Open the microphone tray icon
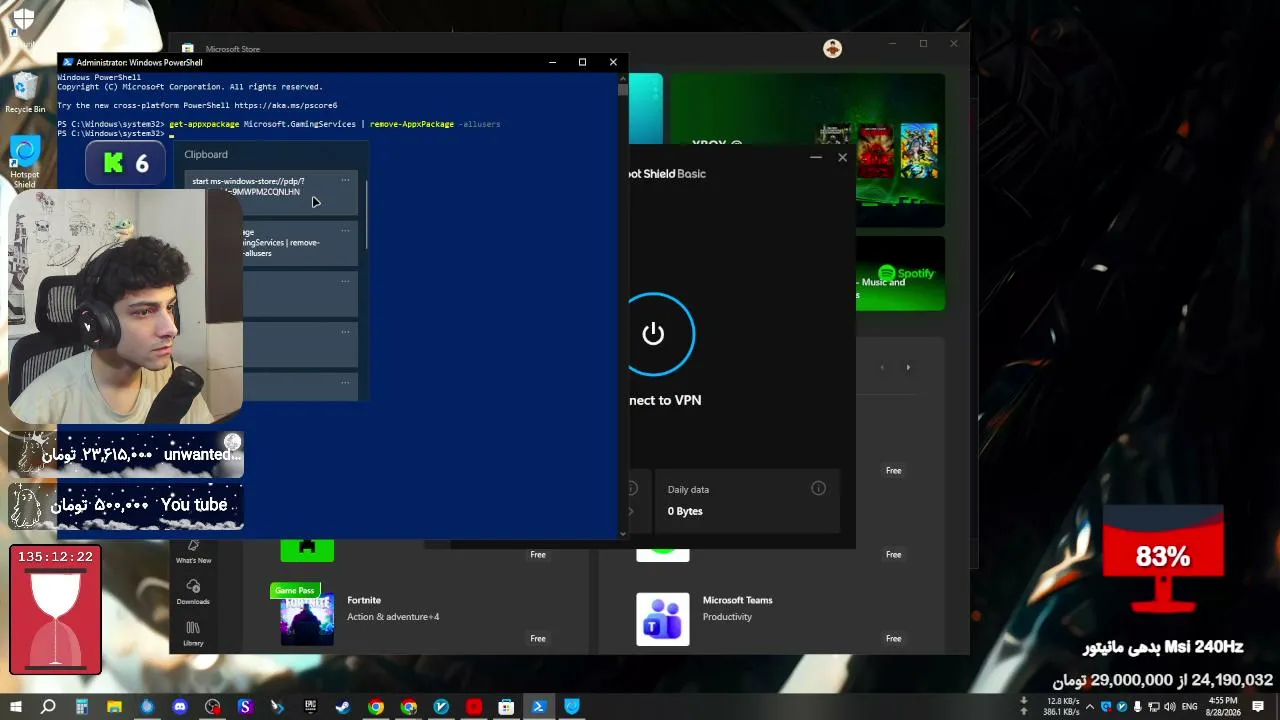Viewport: 1280px width, 720px height. click(1137, 707)
